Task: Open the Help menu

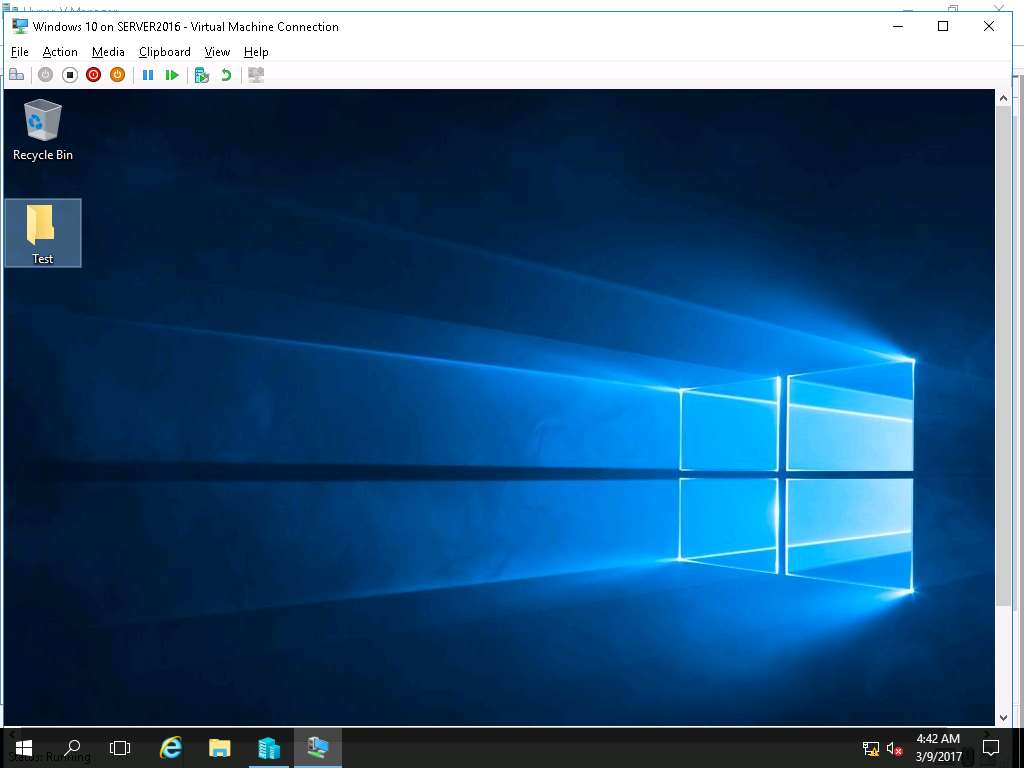Action: 256,52
